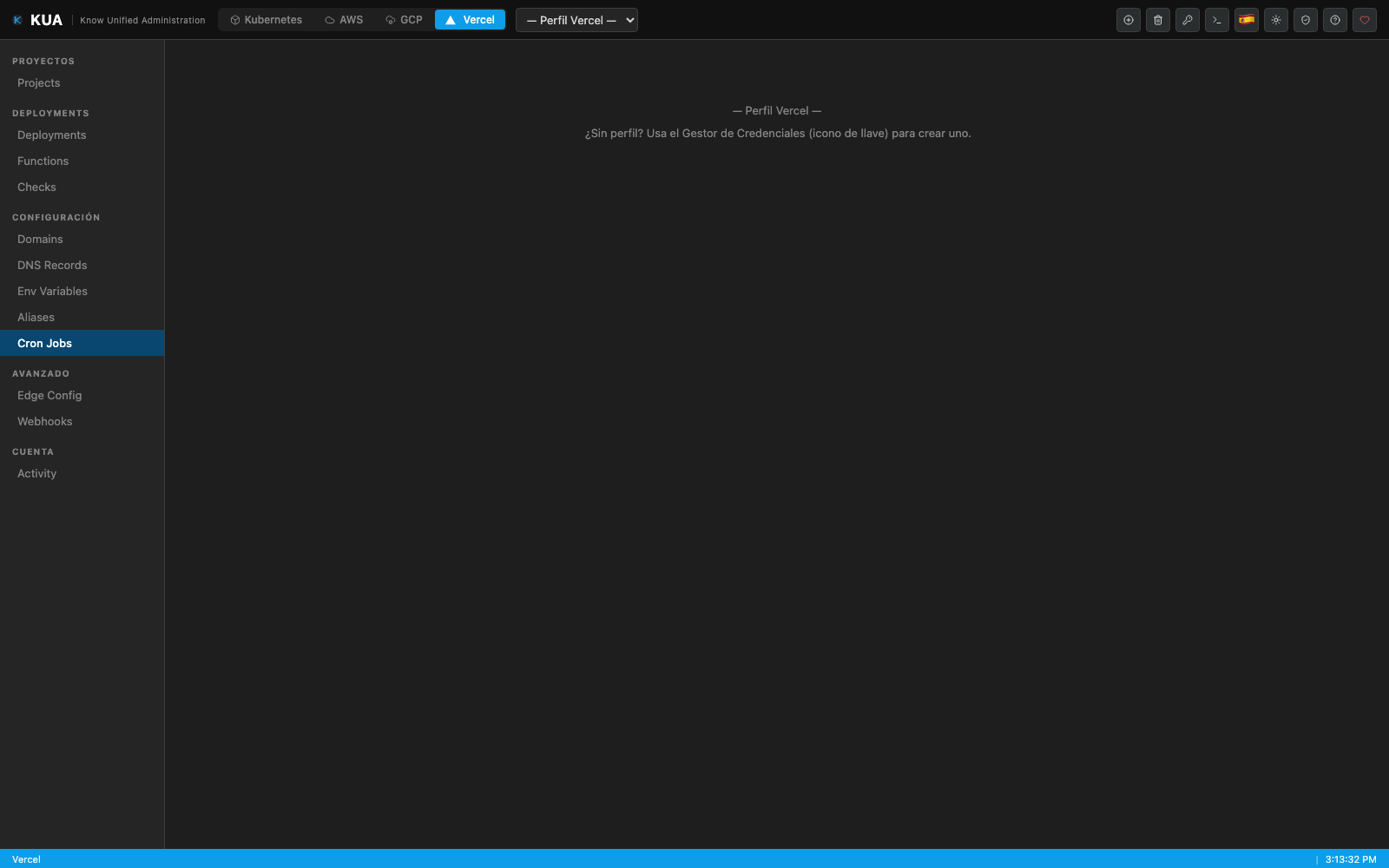The image size is (1389, 868).
Task: Open the Credentials Manager key icon
Action: (x=1188, y=20)
